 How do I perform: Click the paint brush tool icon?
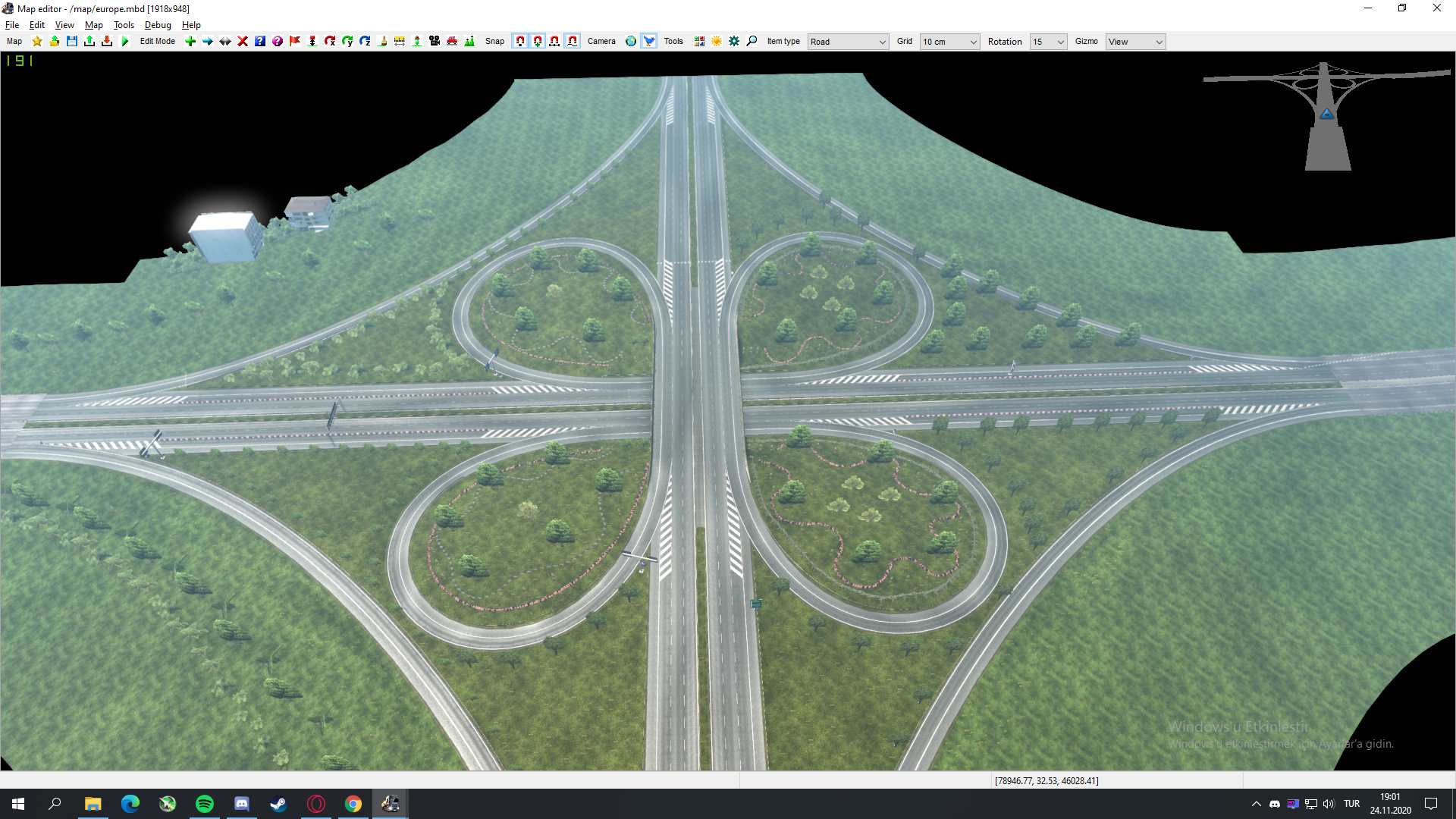click(x=382, y=42)
